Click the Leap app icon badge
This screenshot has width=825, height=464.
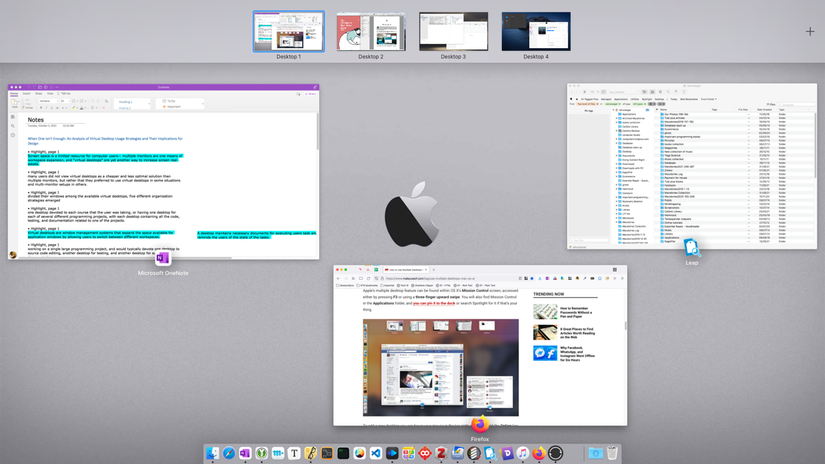691,247
